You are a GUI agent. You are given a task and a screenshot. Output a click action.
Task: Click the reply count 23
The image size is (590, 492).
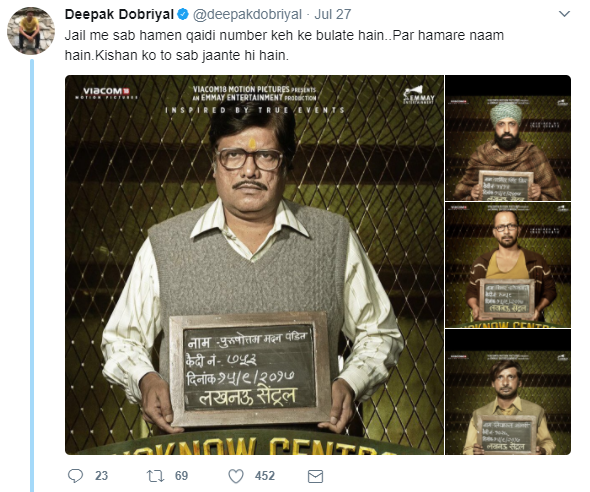[x=101, y=476]
